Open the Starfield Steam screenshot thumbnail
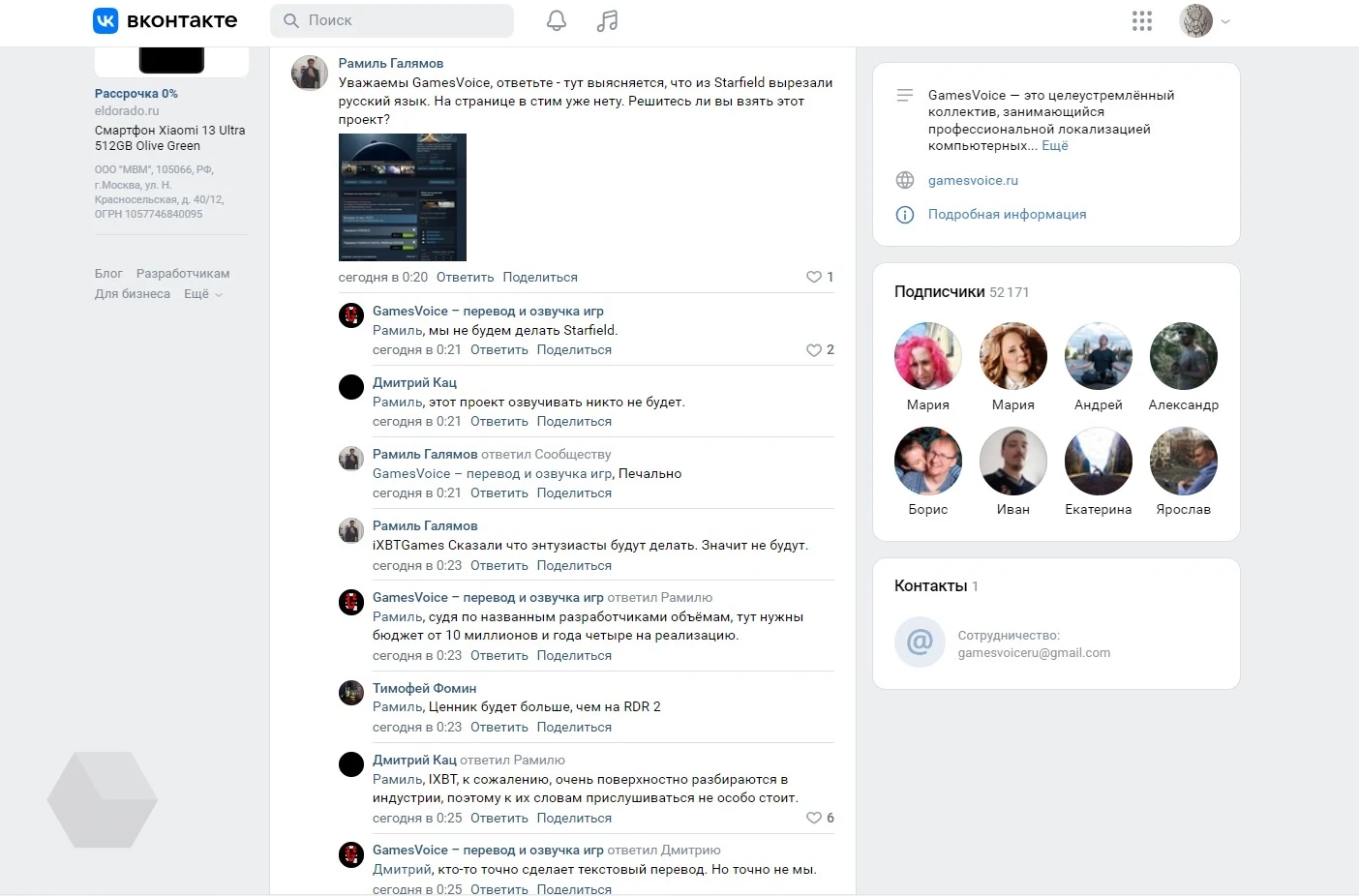1359x896 pixels. point(403,197)
